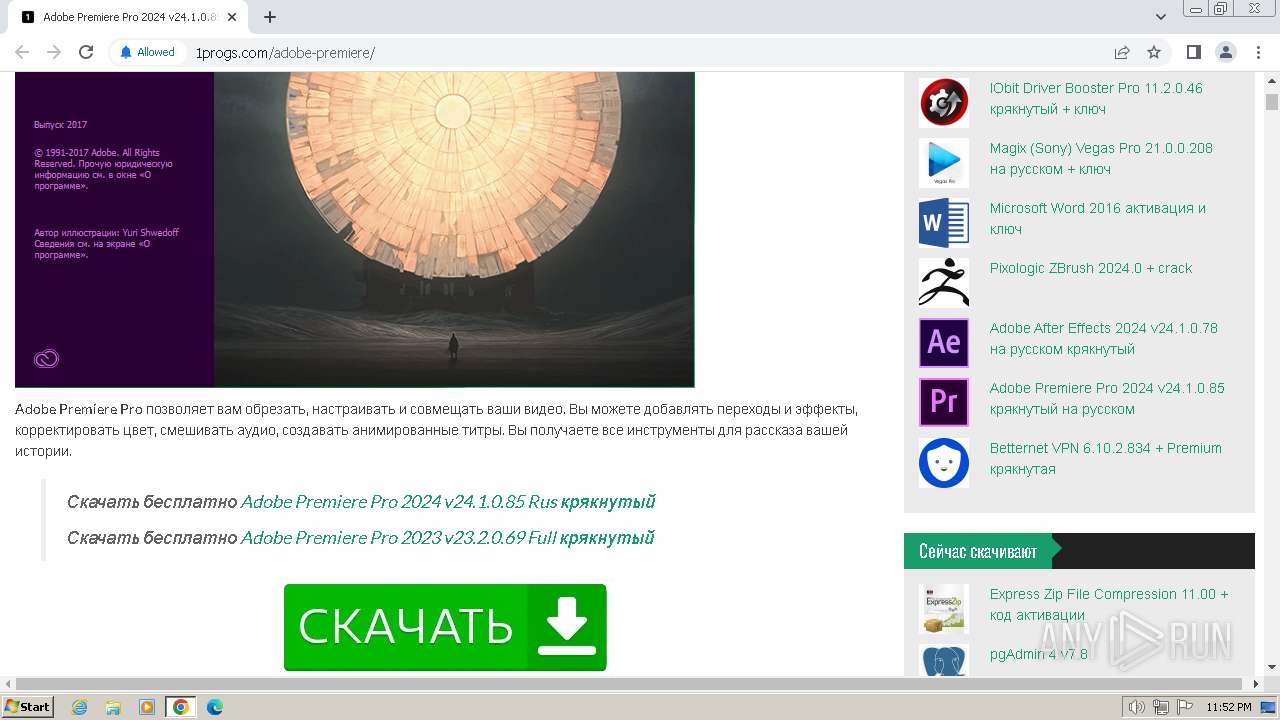The width and height of the screenshot is (1280, 720).
Task: Open sidebar Adobe Premiere Pro 2024 v24.1.0.85 link
Action: pos(1107,398)
